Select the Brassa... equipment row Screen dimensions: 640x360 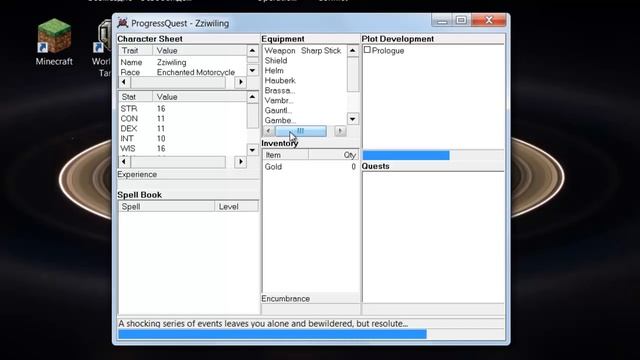point(305,91)
